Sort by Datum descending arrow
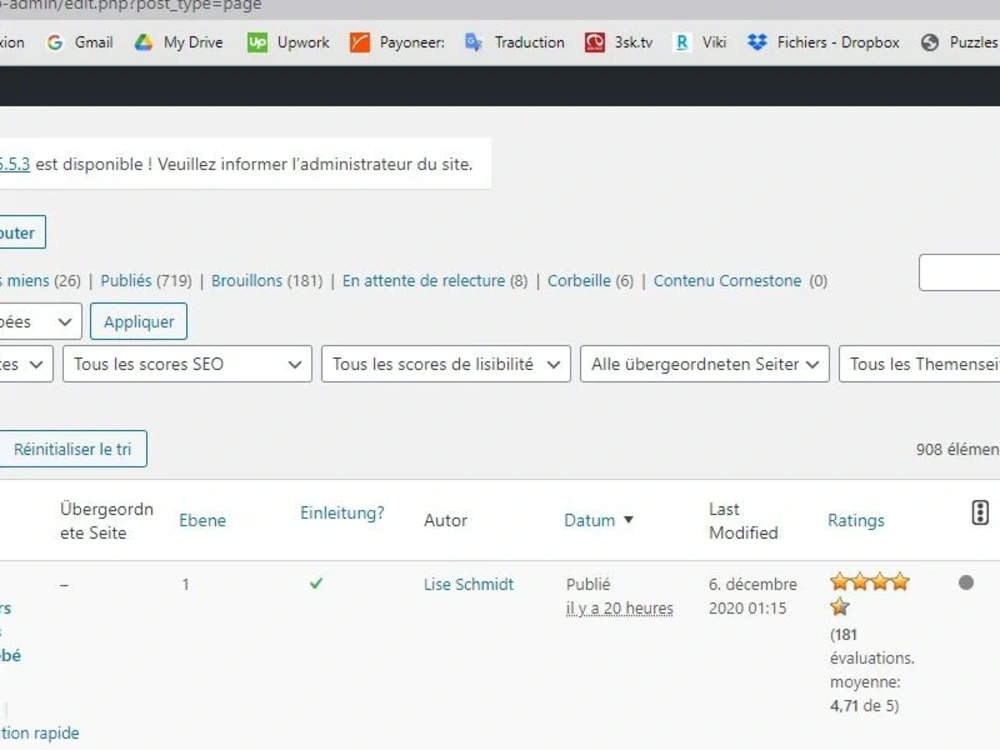1000x750 pixels. tap(628, 520)
